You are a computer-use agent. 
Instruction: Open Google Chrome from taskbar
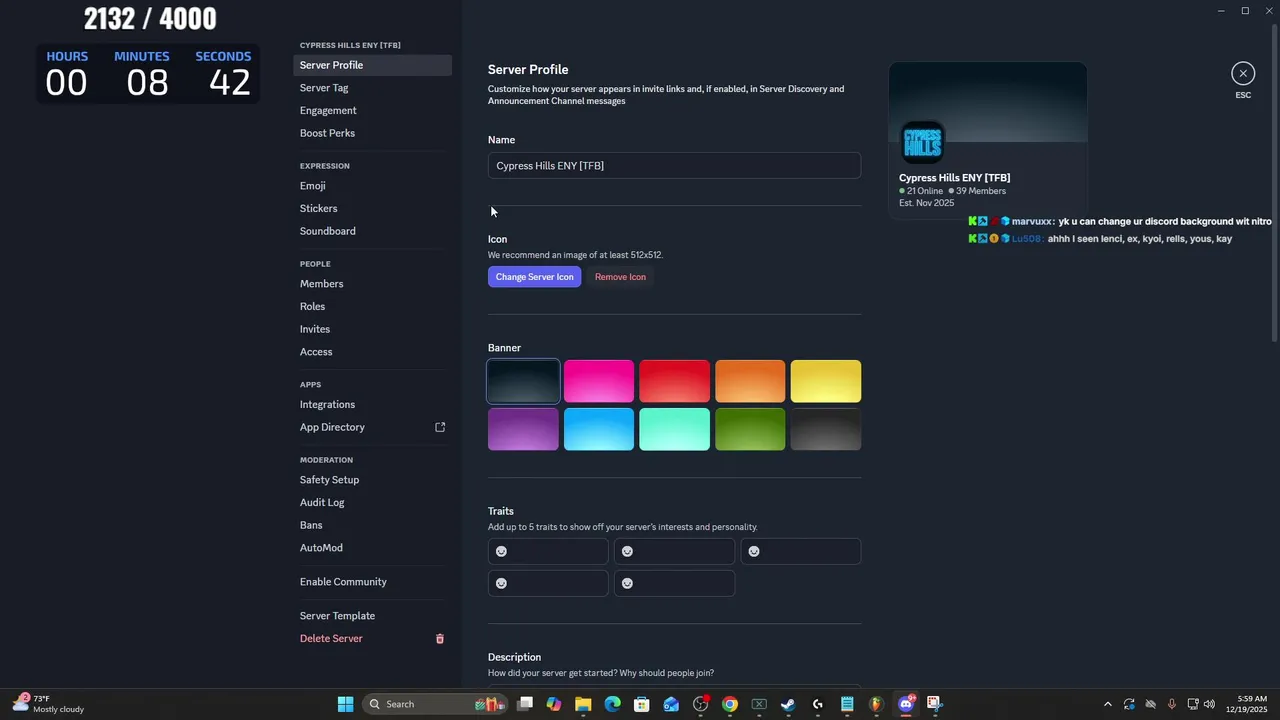[x=730, y=704]
